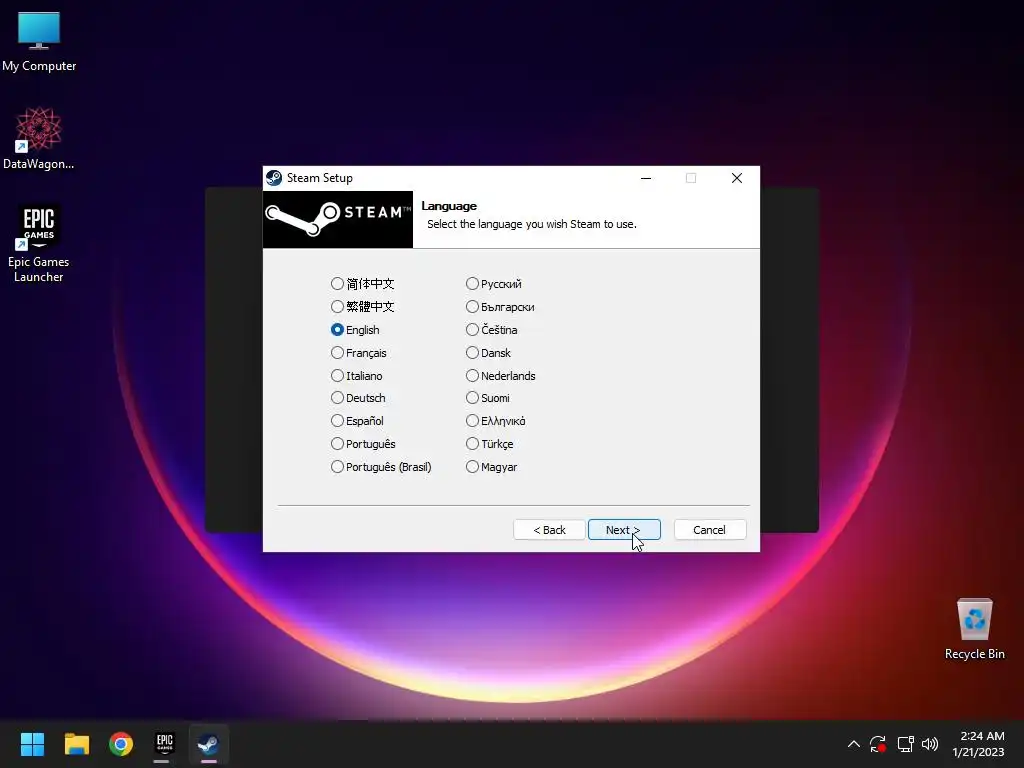Select the Epic Games Launcher desktop shortcut

pos(39,243)
